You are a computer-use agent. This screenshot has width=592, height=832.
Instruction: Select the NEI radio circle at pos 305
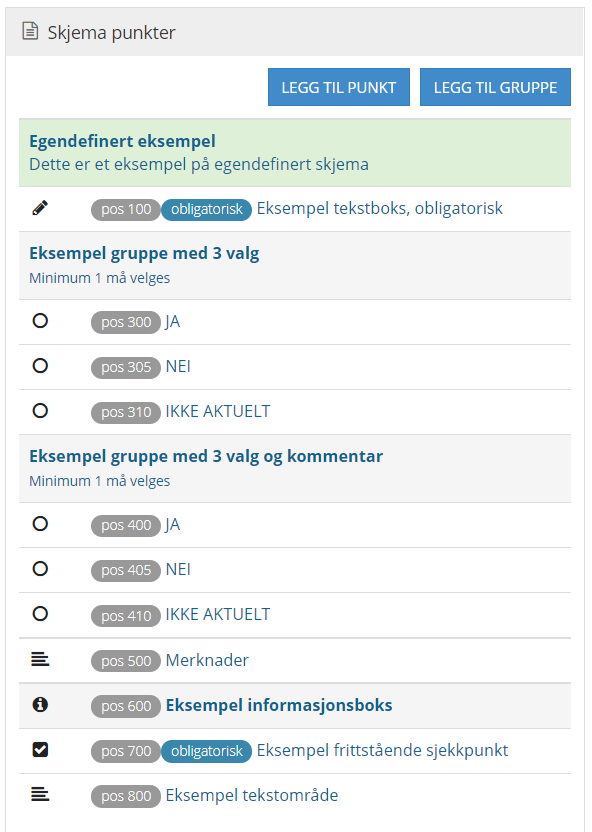[x=40, y=366]
